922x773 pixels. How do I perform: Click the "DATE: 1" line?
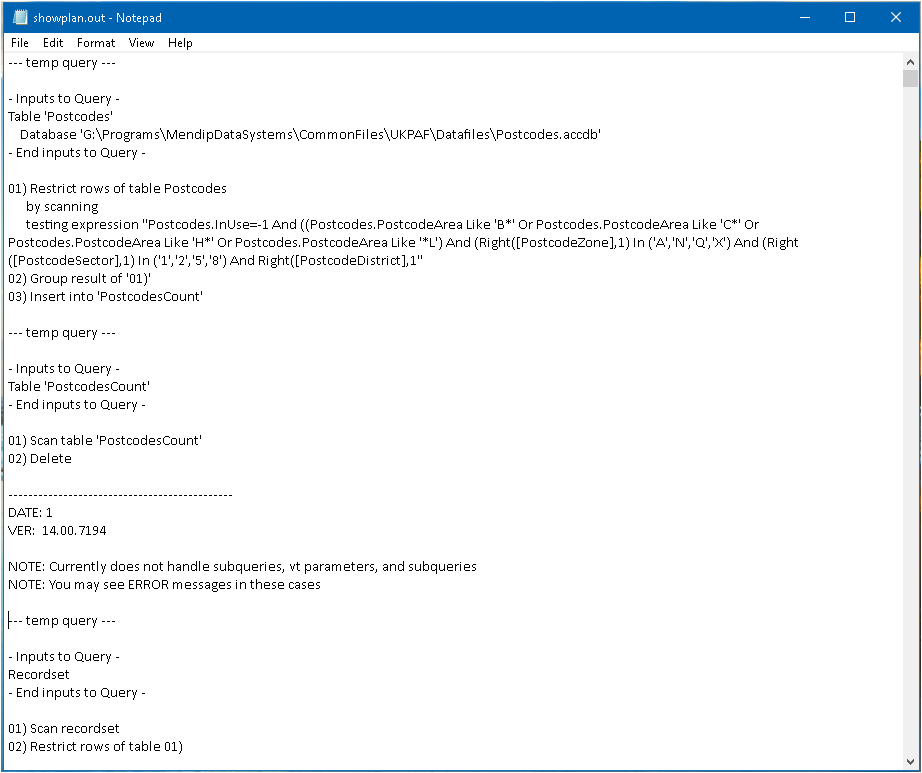[30, 513]
